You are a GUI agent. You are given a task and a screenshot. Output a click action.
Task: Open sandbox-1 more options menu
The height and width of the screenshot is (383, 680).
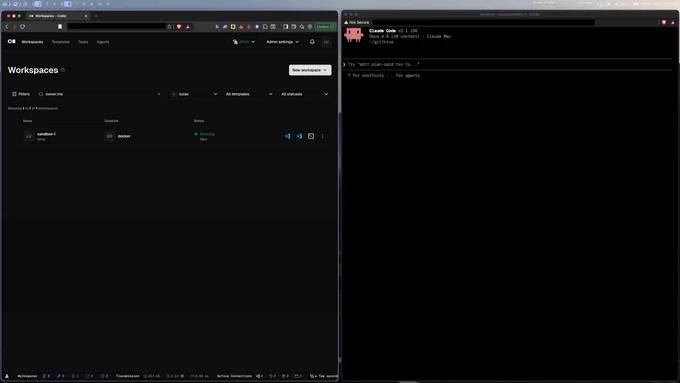pos(323,136)
